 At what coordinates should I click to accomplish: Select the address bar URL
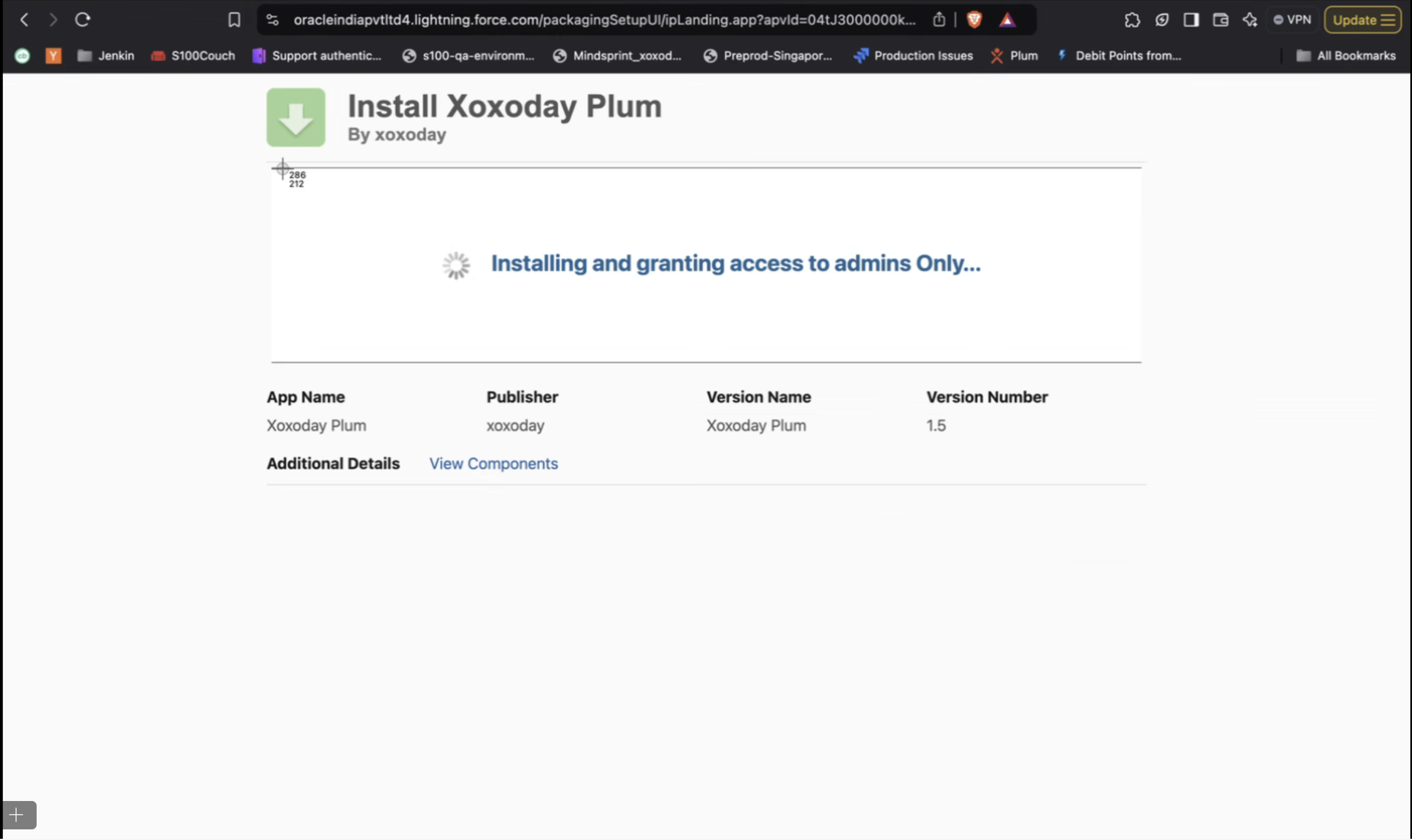coord(604,19)
